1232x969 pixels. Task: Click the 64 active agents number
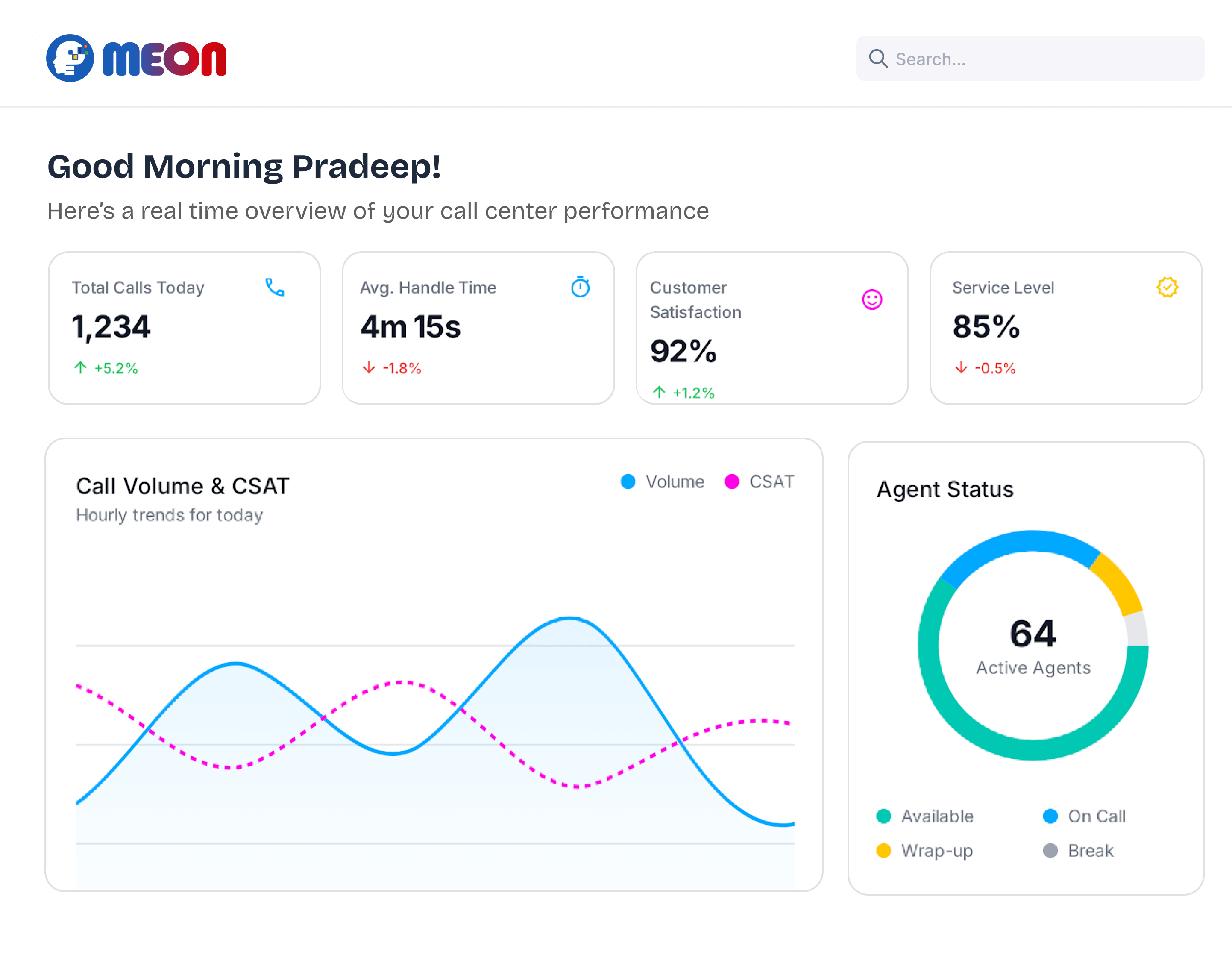(x=1033, y=633)
